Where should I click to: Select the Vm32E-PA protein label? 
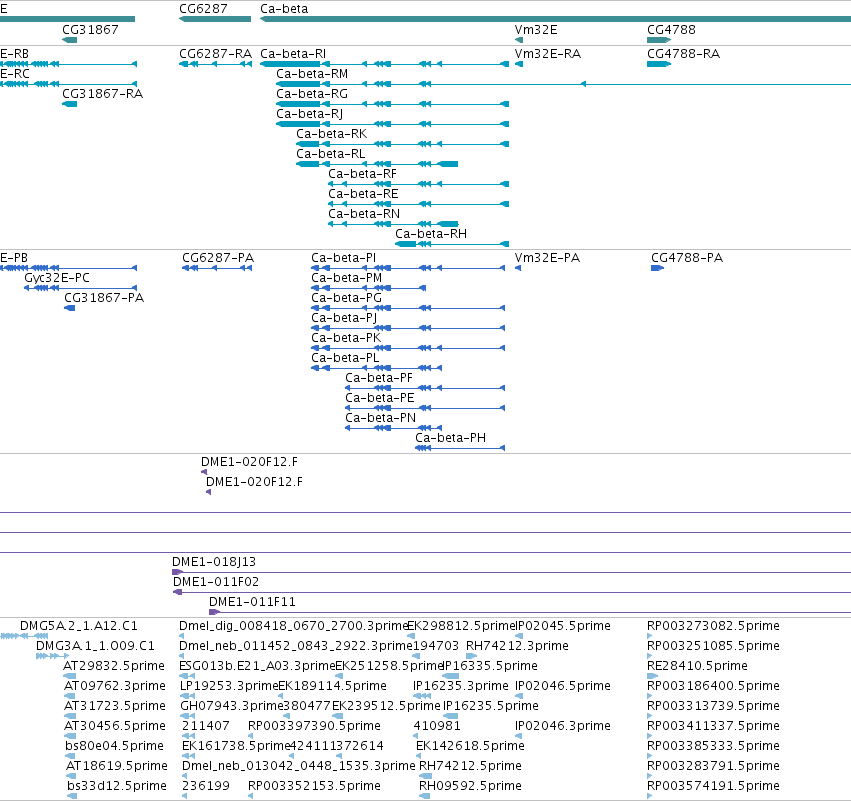(x=547, y=258)
